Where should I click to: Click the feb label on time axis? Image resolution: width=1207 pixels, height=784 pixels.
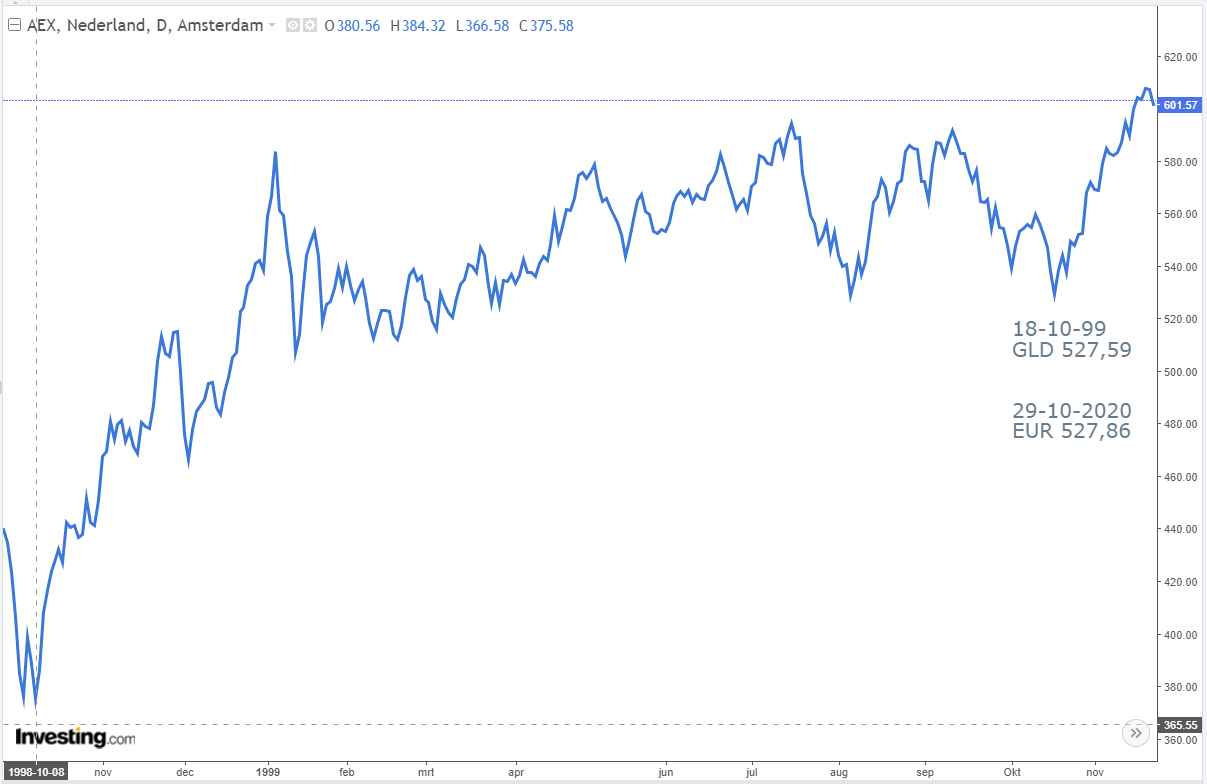click(347, 772)
